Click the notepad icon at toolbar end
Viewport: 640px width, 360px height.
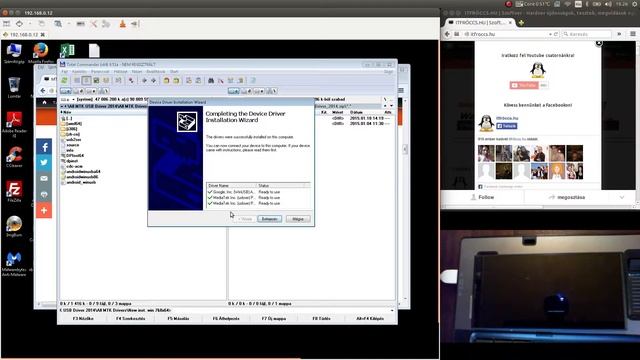point(253,80)
